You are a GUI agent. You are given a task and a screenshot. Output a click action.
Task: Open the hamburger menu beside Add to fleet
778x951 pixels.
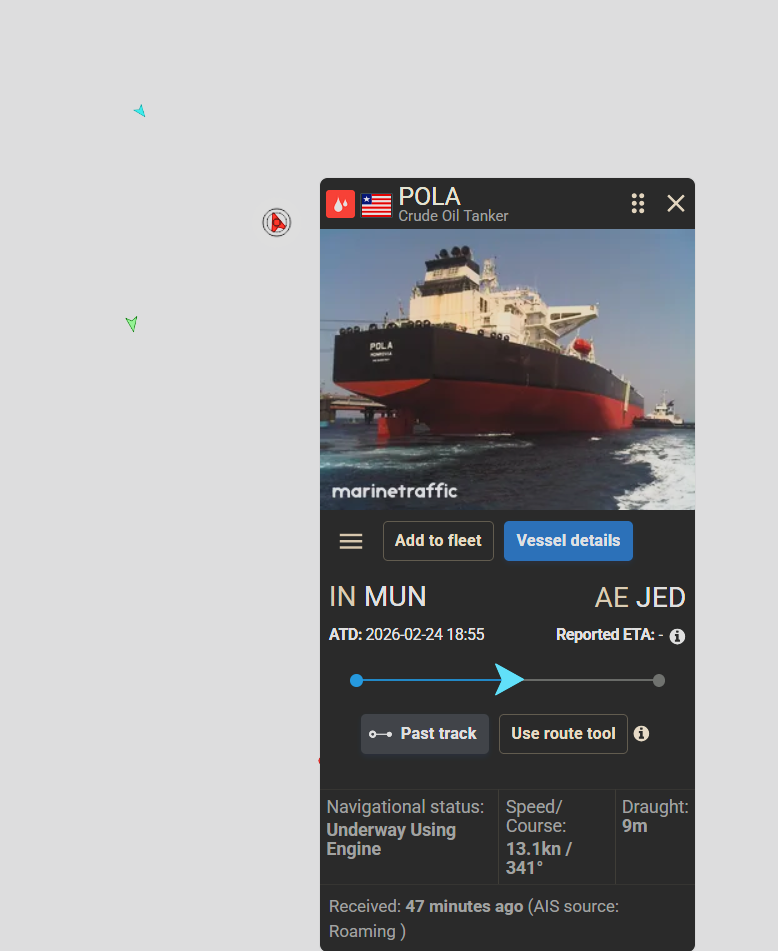pos(351,541)
